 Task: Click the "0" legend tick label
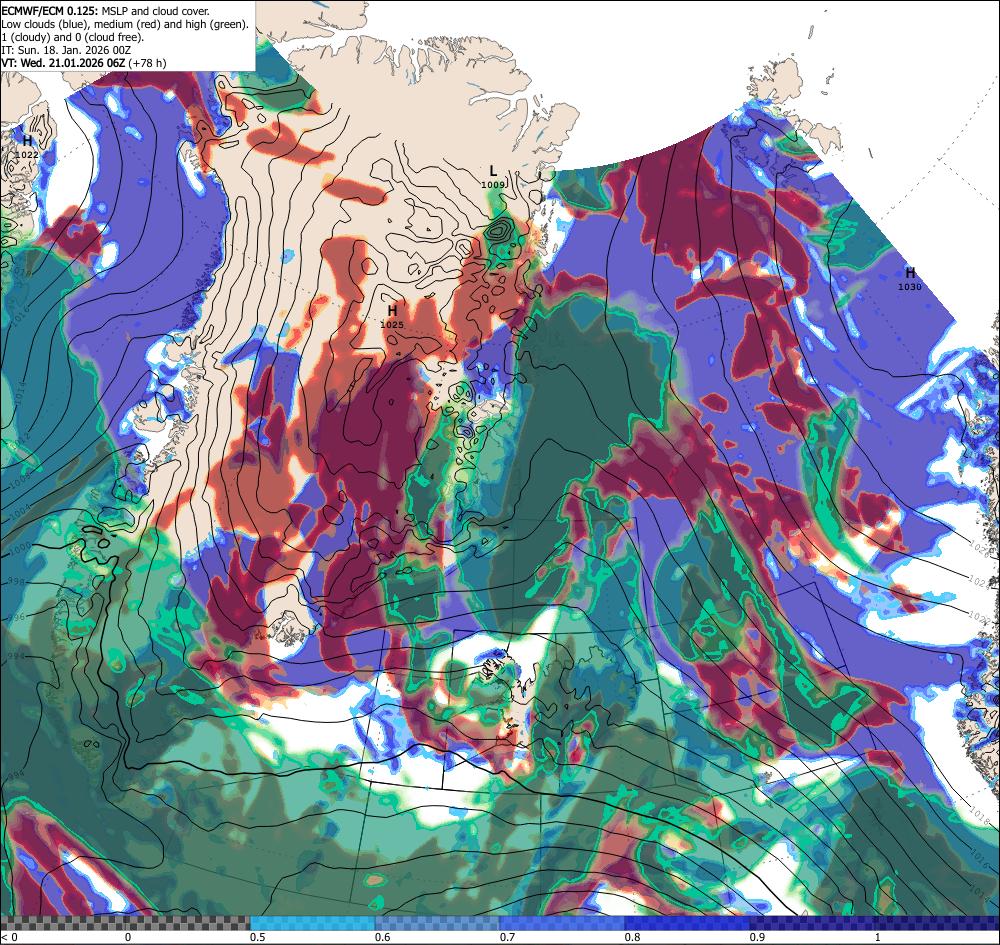128,937
